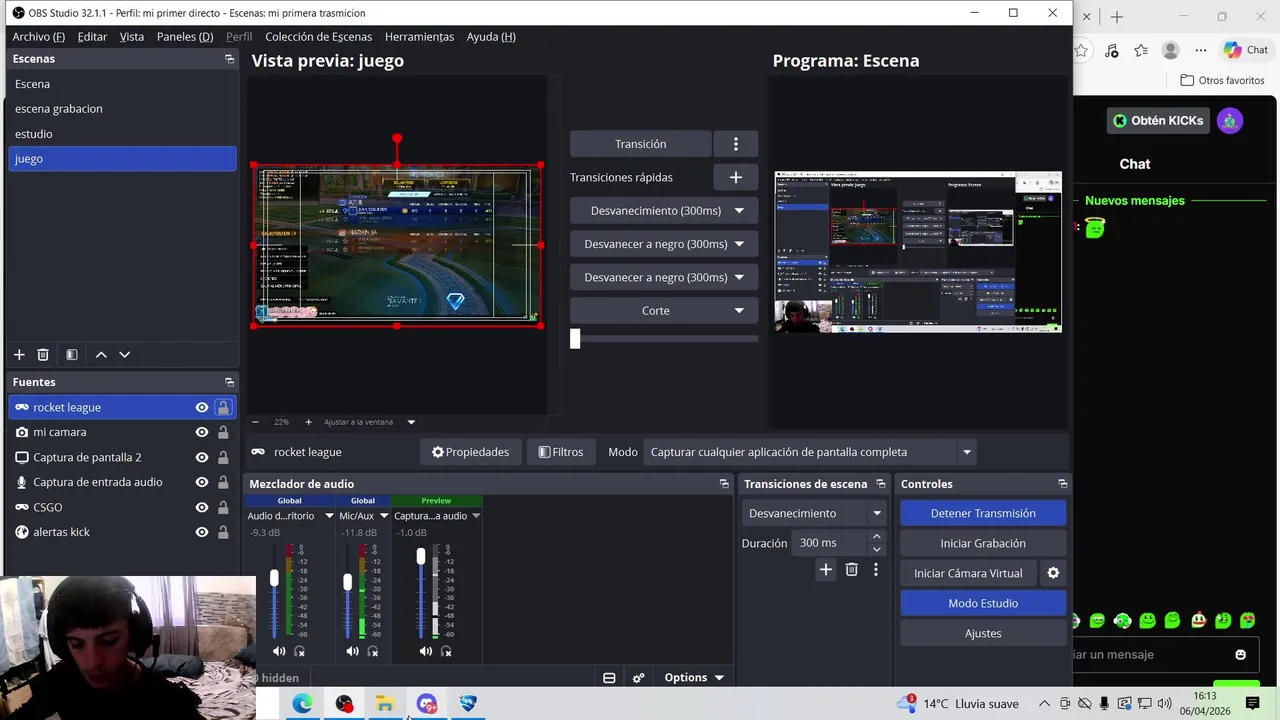Open Corte quick transition dropdown
This screenshot has height=720, width=1280.
(739, 311)
